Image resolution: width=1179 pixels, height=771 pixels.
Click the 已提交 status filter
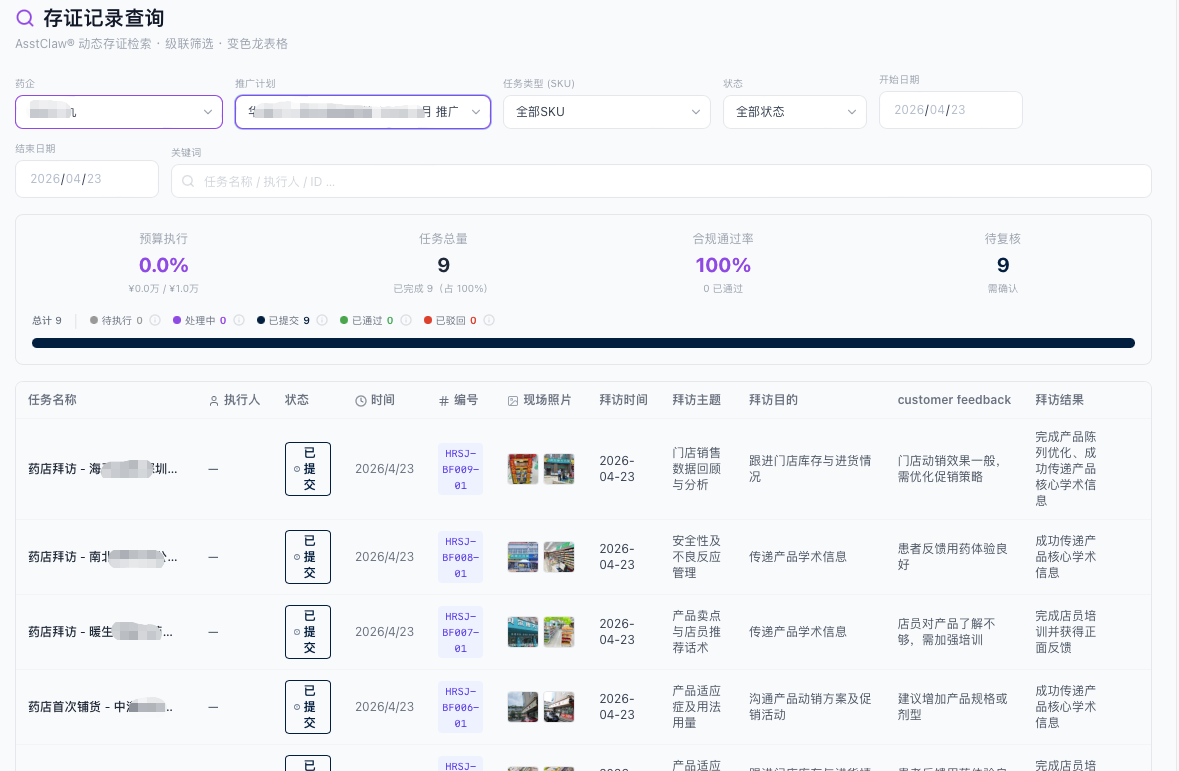[283, 320]
